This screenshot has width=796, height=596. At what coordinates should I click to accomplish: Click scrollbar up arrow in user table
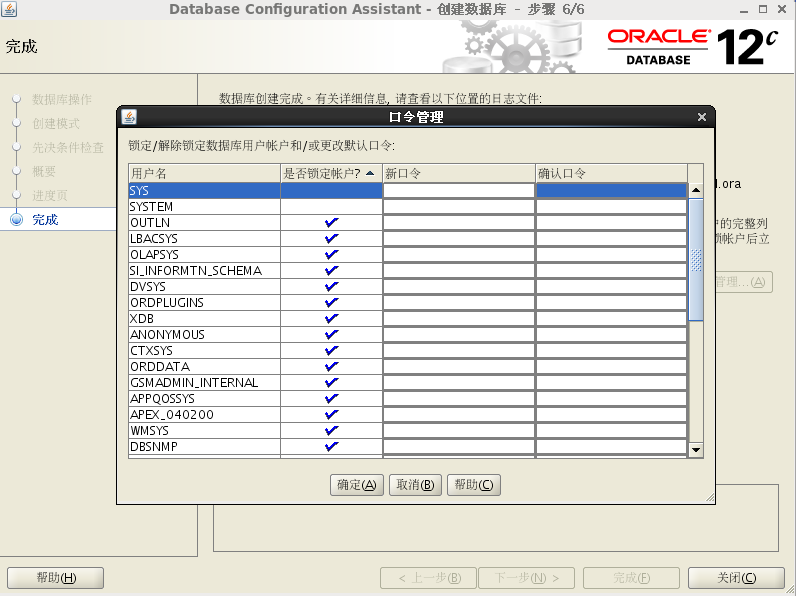(x=696, y=190)
